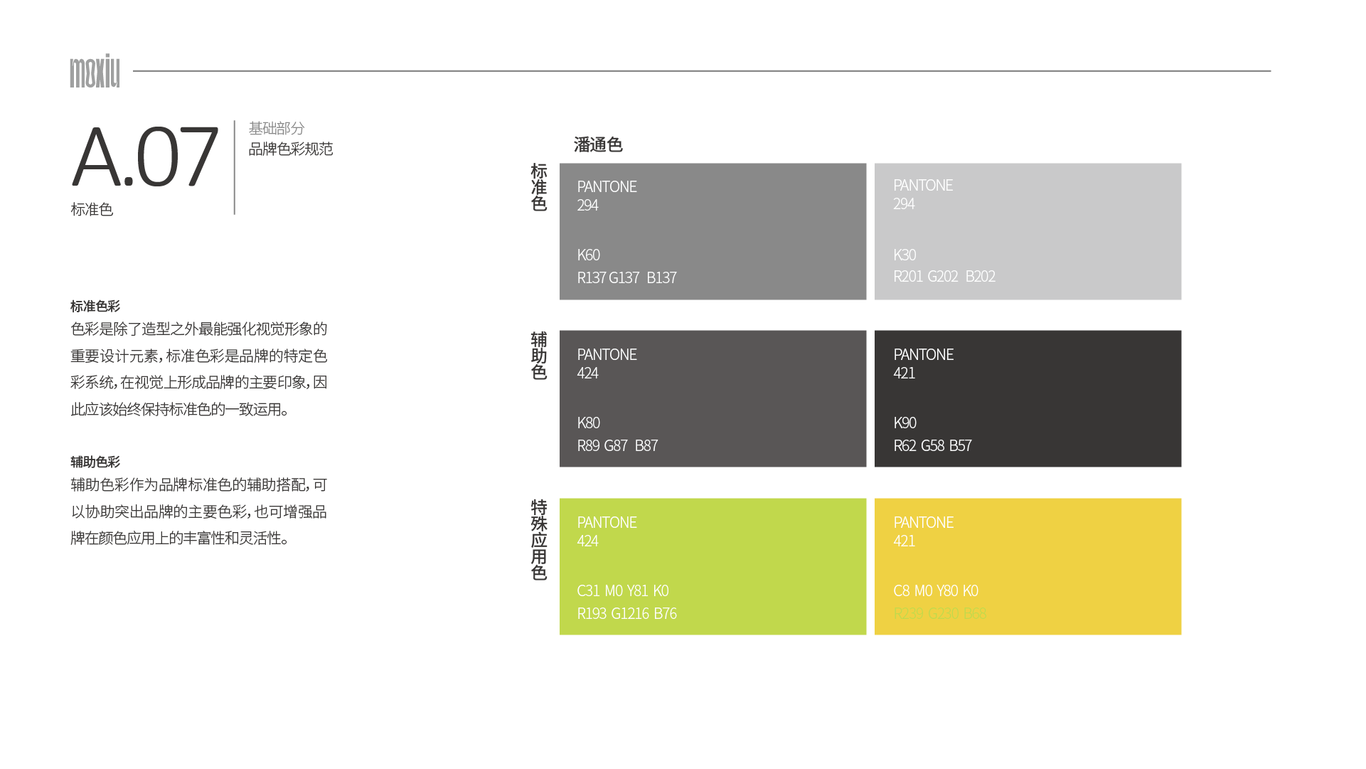Select the 潘通色 title above the swatches
Viewport: 1366px width, 769px height.
pos(598,145)
